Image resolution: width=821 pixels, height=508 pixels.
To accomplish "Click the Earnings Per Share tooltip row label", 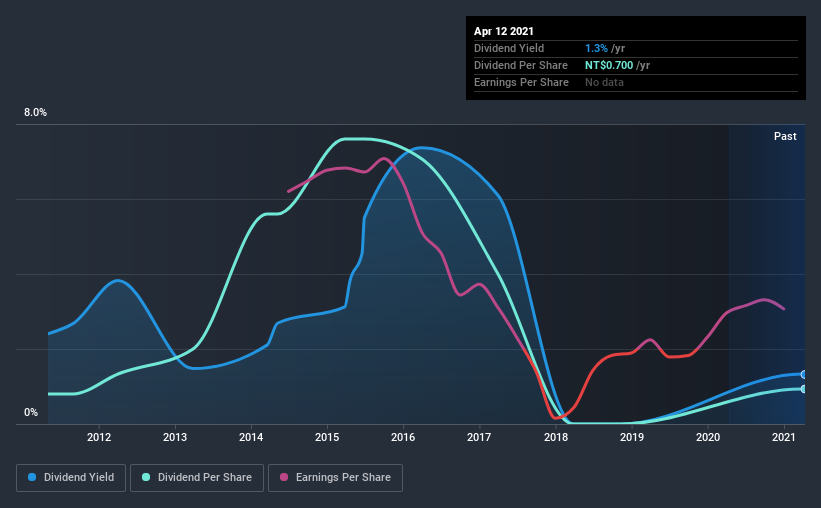I will click(x=521, y=82).
